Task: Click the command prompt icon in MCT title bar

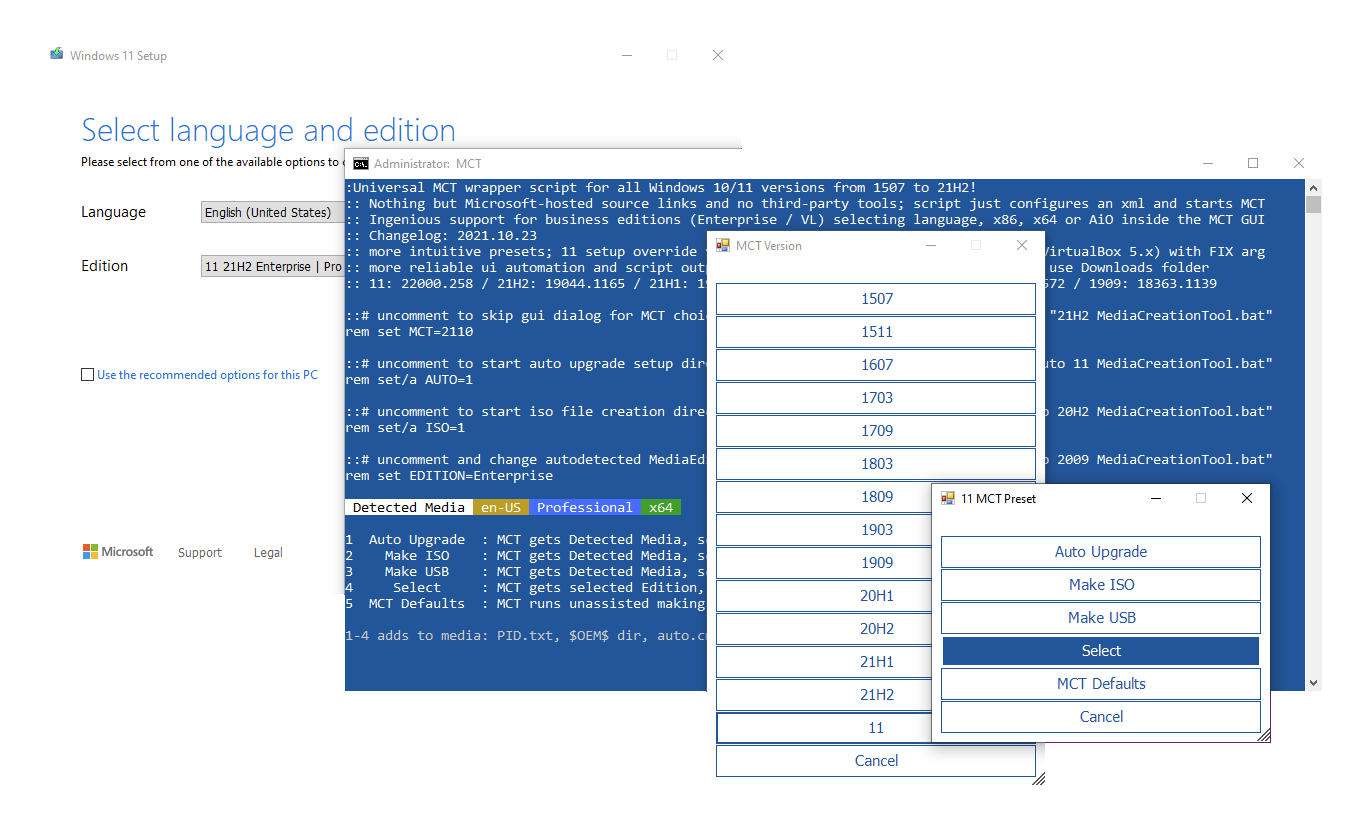Action: pos(360,162)
